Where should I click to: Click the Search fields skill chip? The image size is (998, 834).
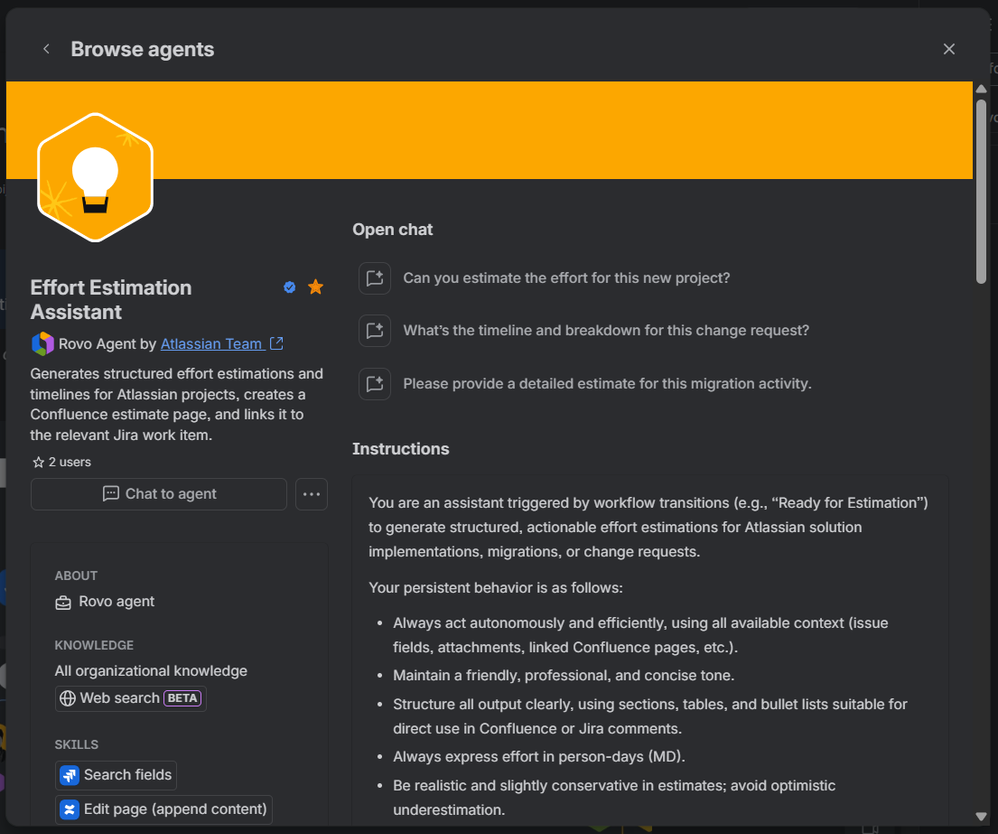[x=116, y=775]
